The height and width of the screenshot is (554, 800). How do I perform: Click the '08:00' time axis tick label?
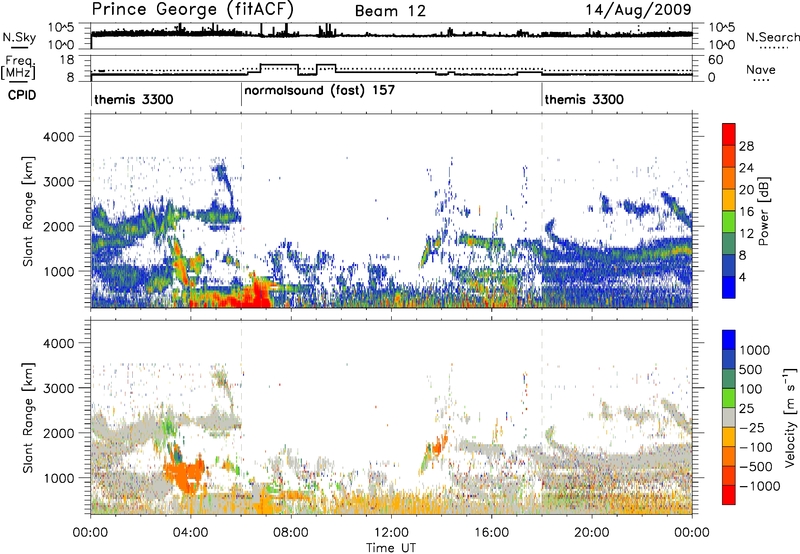tap(291, 533)
